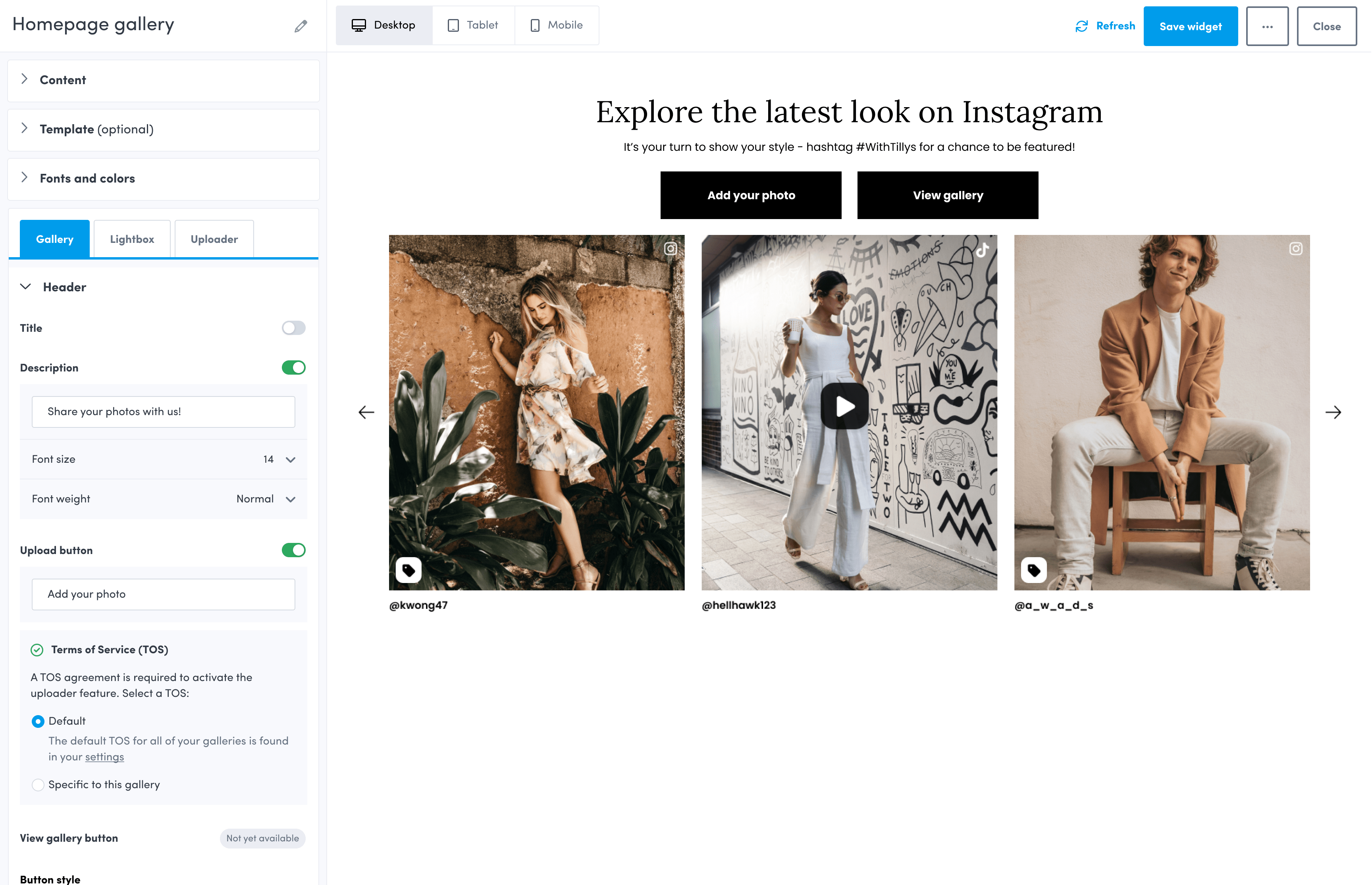The image size is (1372, 885).
Task: Click the right carousel arrow
Action: coord(1333,412)
